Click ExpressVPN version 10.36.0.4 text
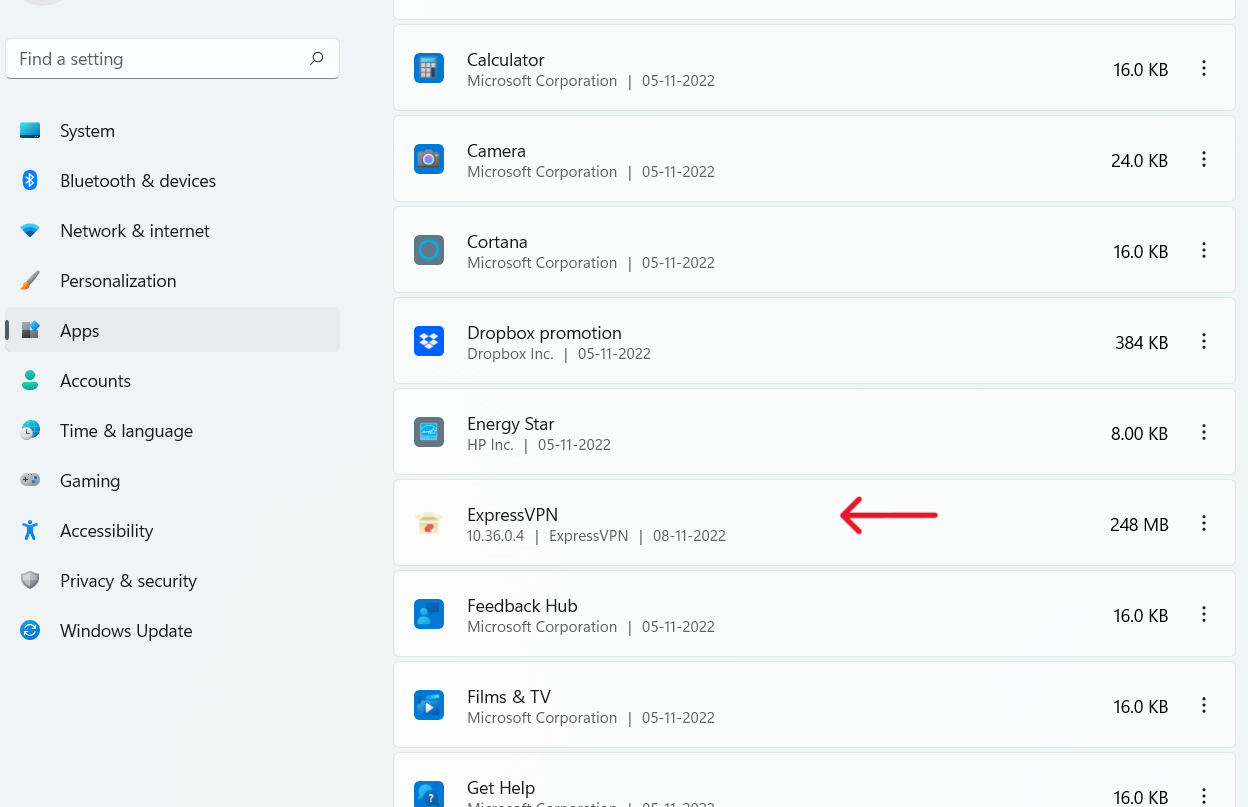 click(x=495, y=536)
